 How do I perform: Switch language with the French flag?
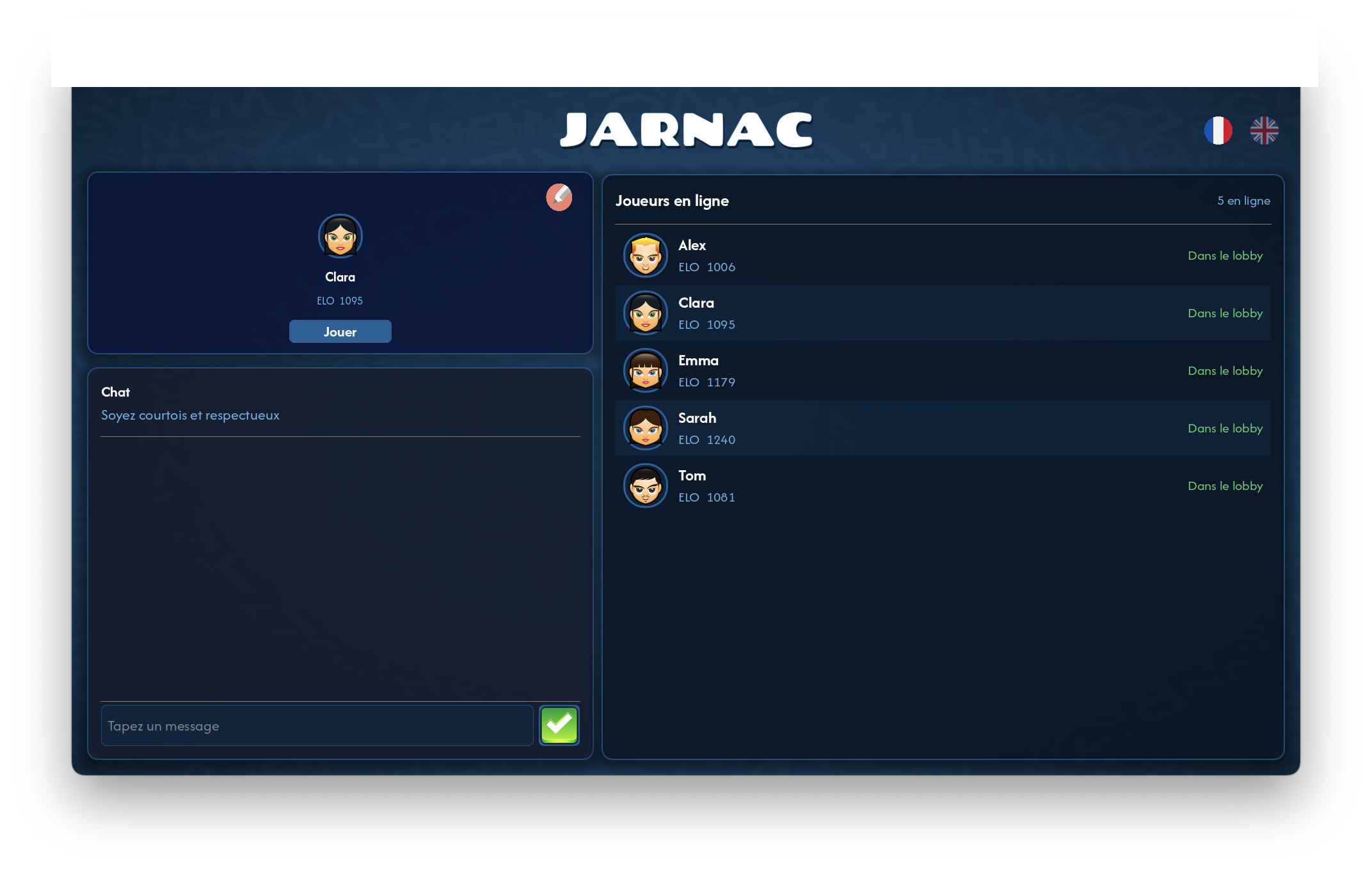coord(1218,130)
